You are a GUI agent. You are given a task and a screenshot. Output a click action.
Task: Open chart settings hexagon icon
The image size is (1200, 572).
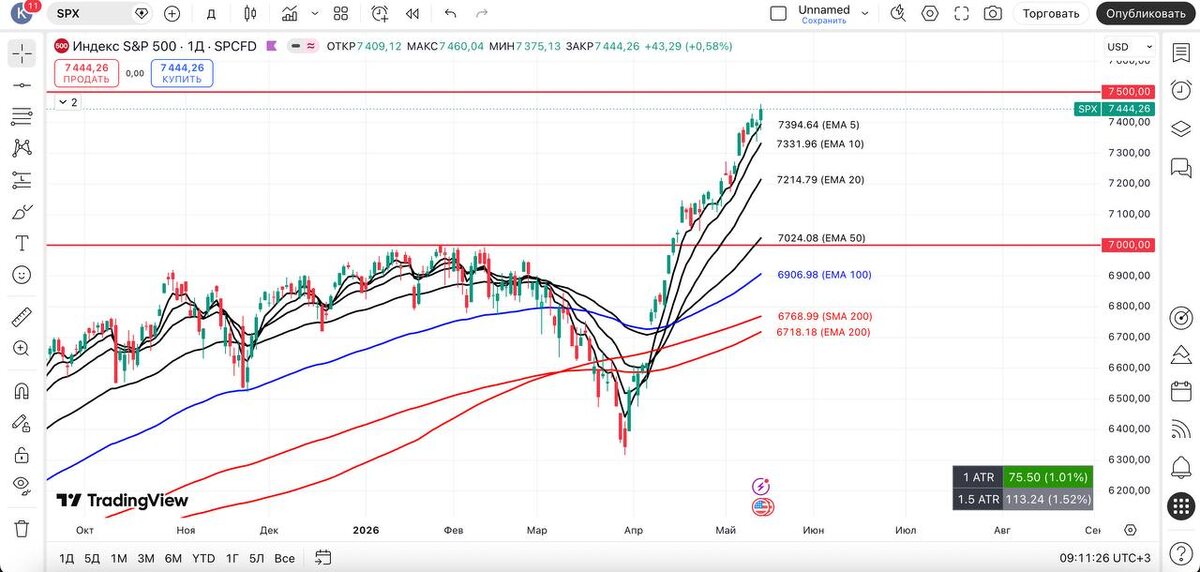coord(930,13)
